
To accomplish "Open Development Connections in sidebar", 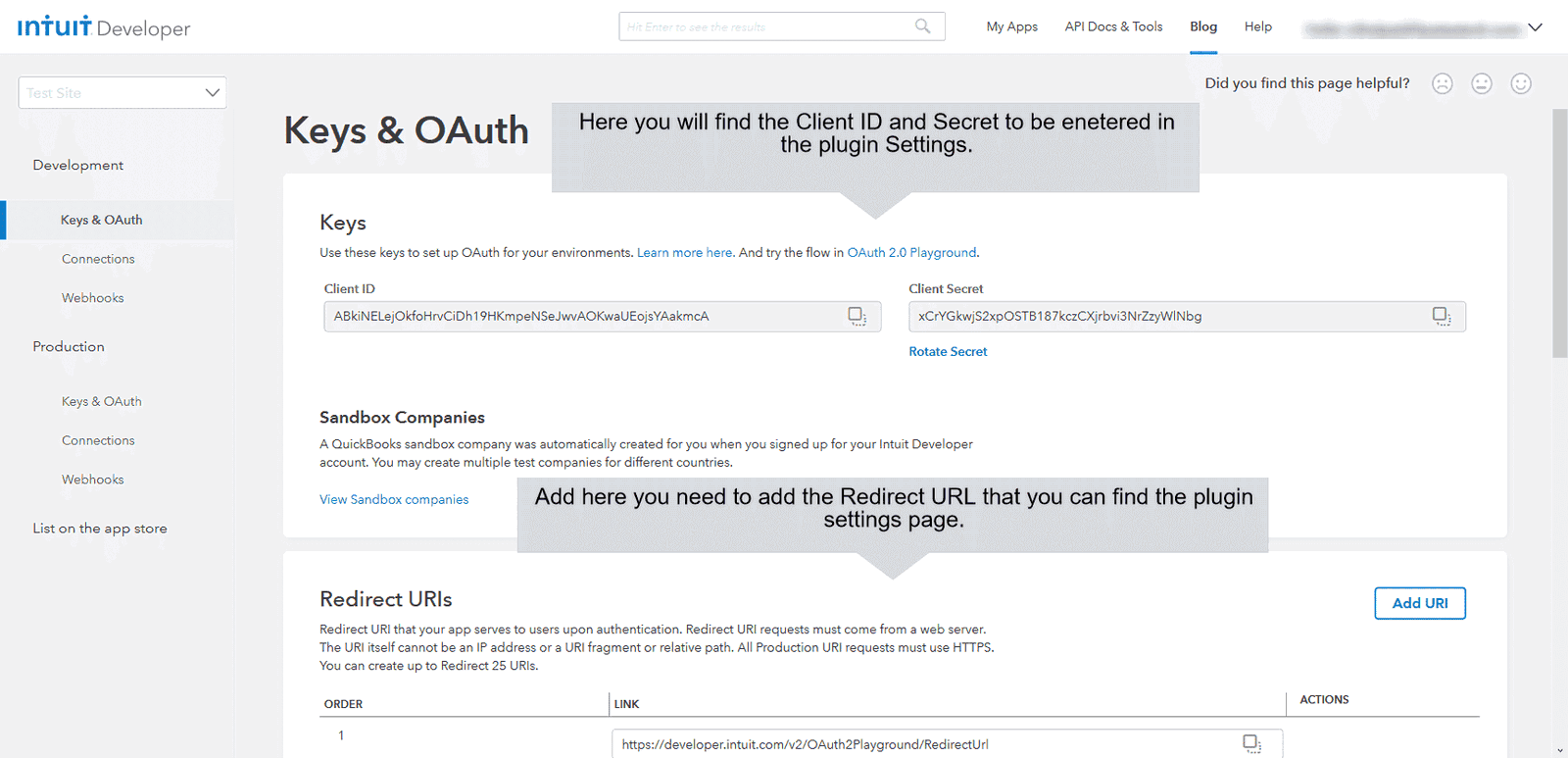I will tap(98, 259).
